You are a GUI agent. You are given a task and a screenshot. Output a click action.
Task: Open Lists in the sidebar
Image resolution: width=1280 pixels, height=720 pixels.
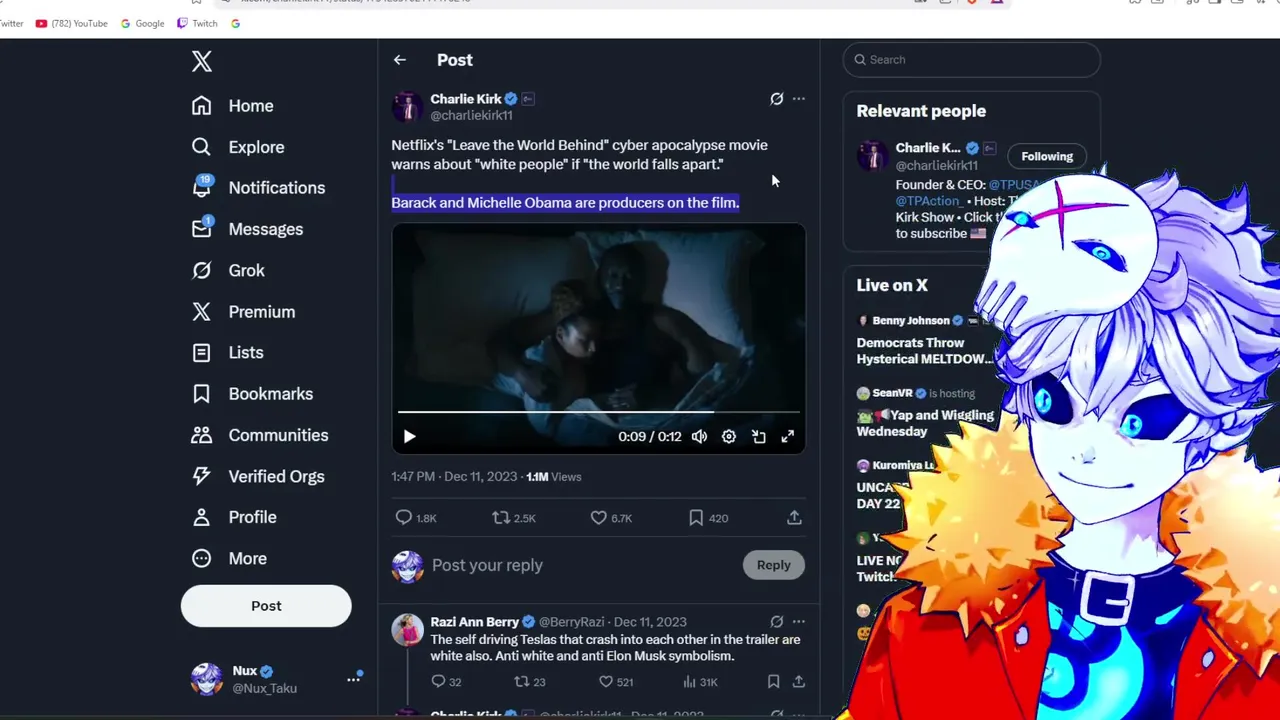228,353
